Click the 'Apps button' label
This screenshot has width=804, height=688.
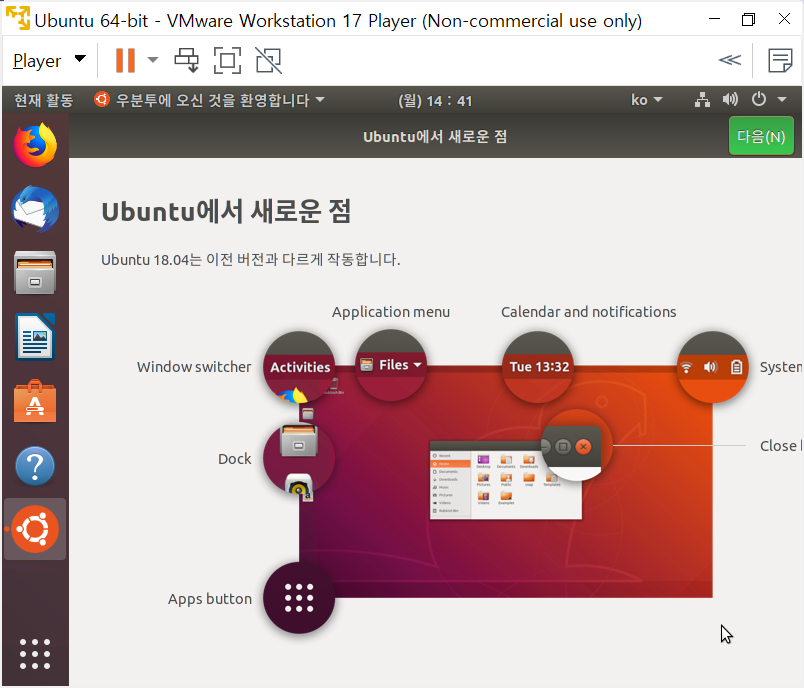coord(210,599)
